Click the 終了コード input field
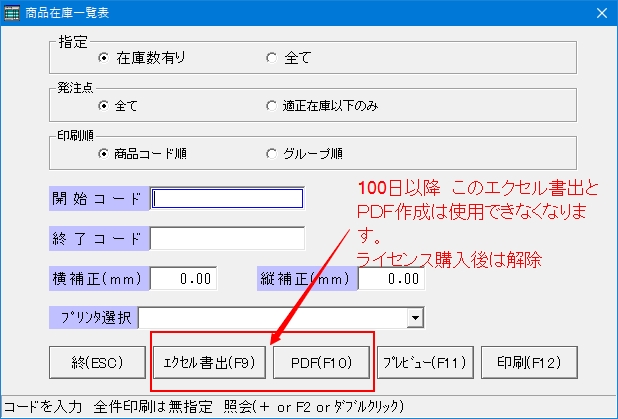This screenshot has height=419, width=618. [227, 238]
